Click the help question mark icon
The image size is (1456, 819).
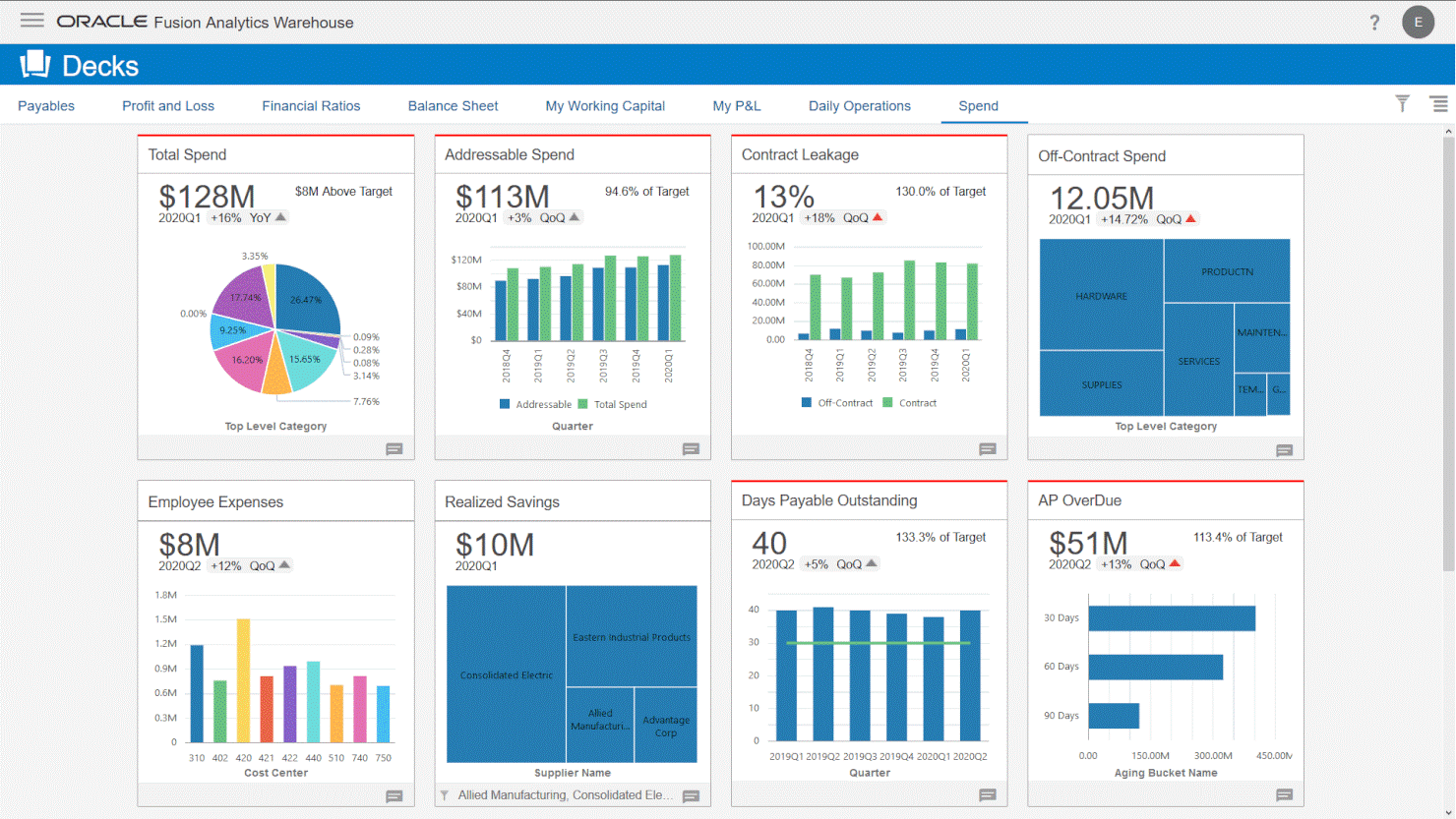point(1374,23)
